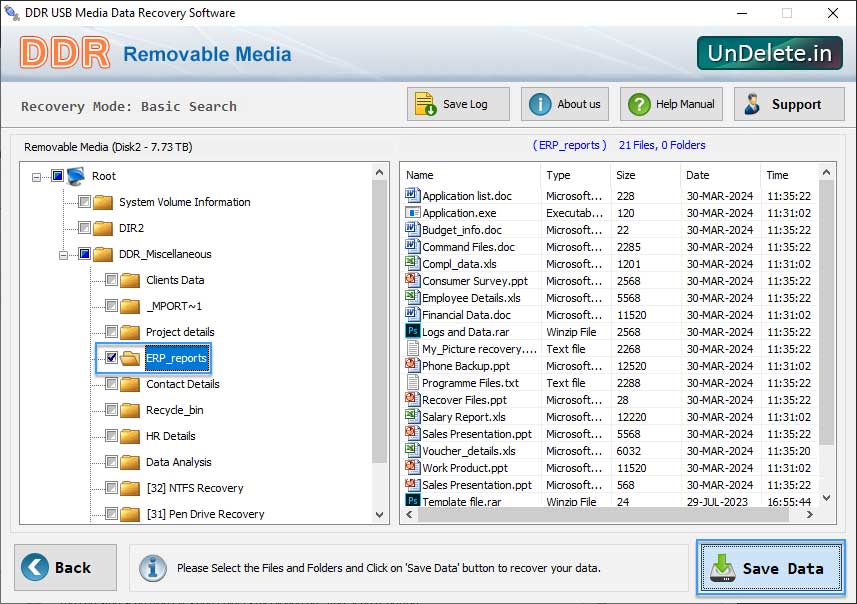
Task: Open the UnDelete.in logo link
Action: tap(770, 53)
